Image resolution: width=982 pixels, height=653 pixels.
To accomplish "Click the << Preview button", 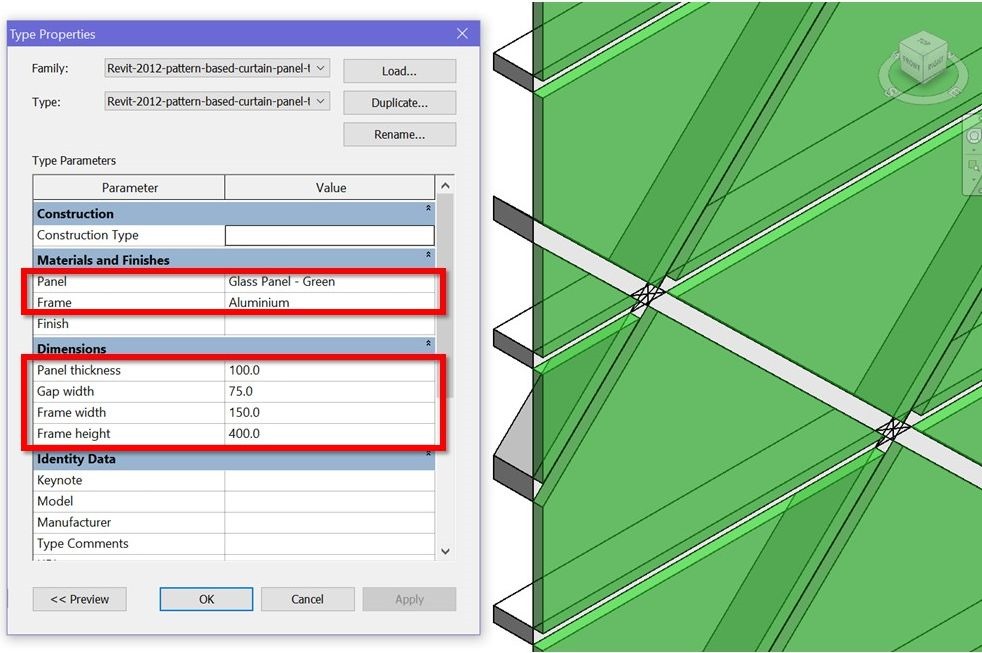I will point(80,599).
